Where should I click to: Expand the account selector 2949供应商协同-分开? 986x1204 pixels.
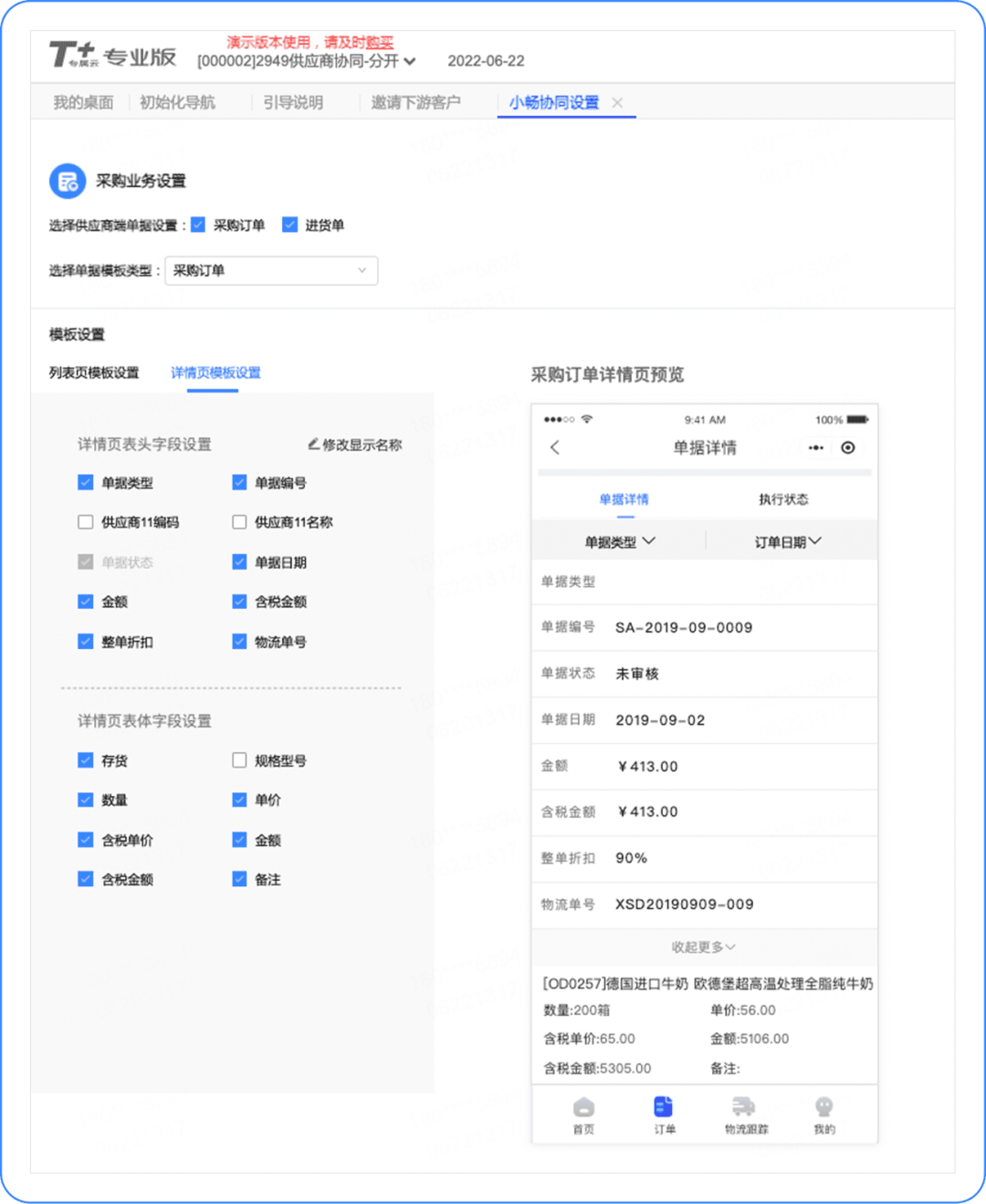pos(307,61)
